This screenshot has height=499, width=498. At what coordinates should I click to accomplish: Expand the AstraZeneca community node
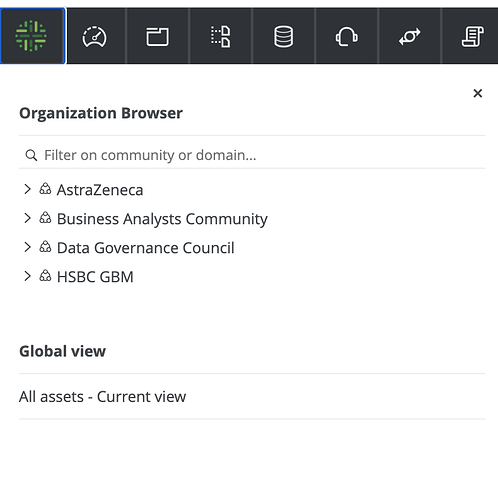pos(27,189)
